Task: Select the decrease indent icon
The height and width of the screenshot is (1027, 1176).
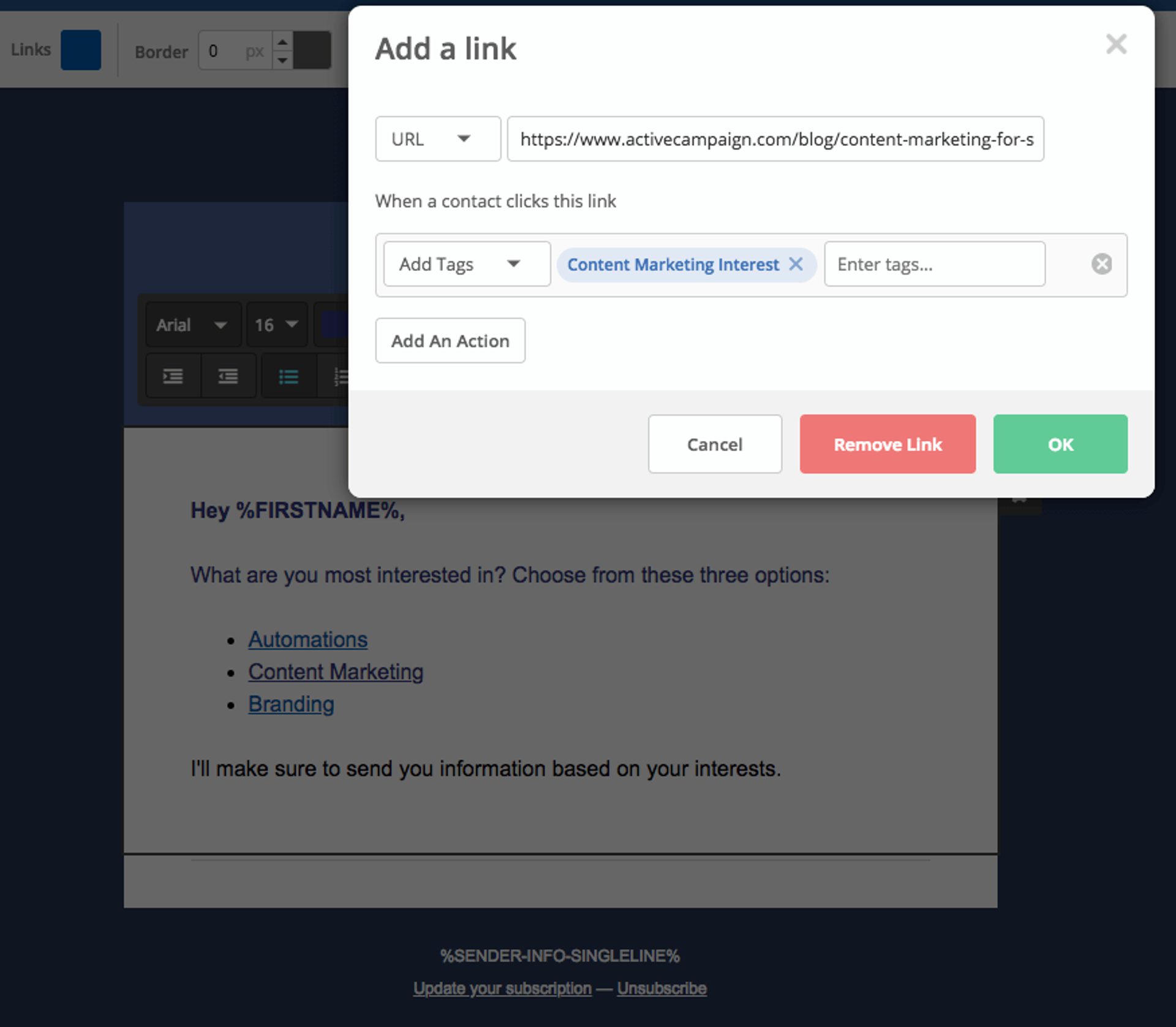Action: pyautogui.click(x=228, y=376)
